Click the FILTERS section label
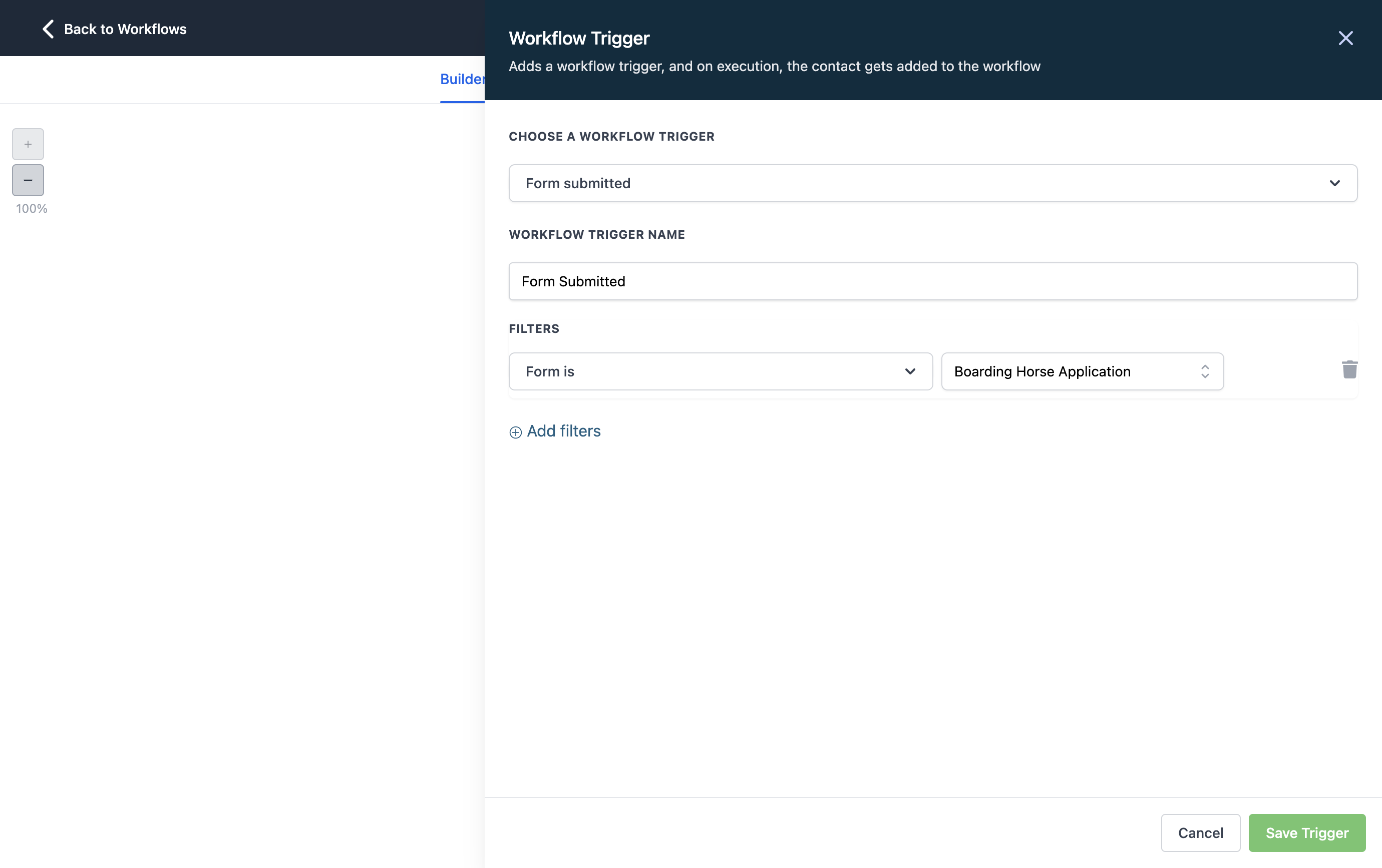The image size is (1382, 868). click(534, 329)
